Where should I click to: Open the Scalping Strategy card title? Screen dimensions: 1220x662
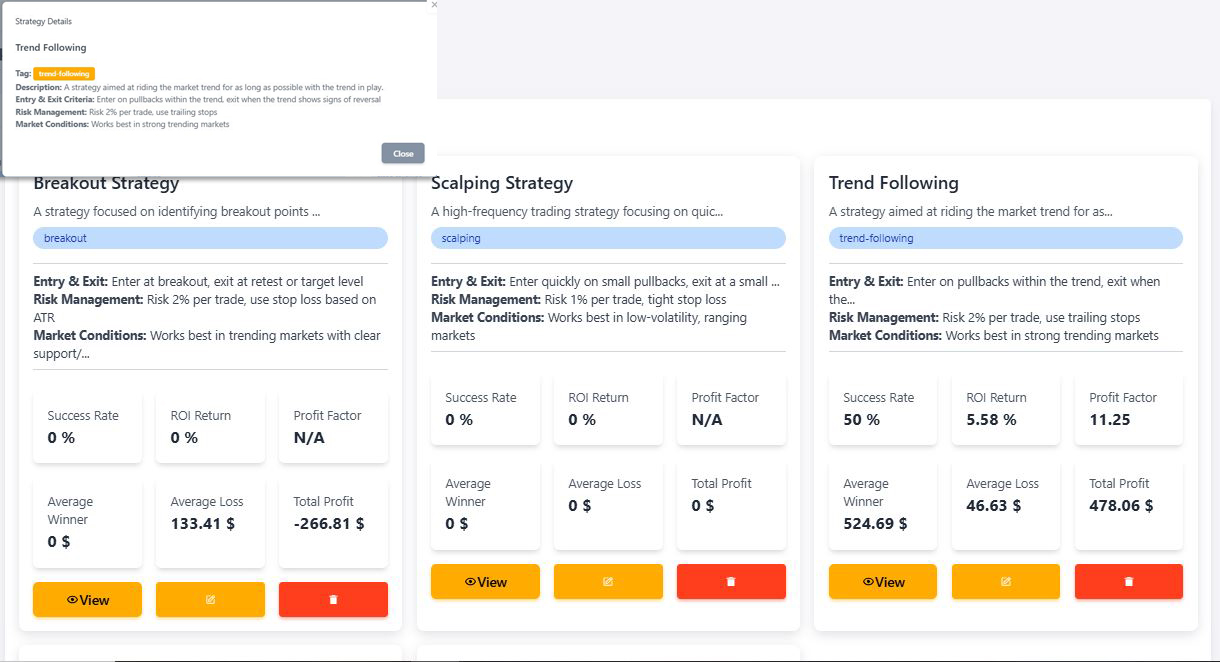pyautogui.click(x=502, y=183)
